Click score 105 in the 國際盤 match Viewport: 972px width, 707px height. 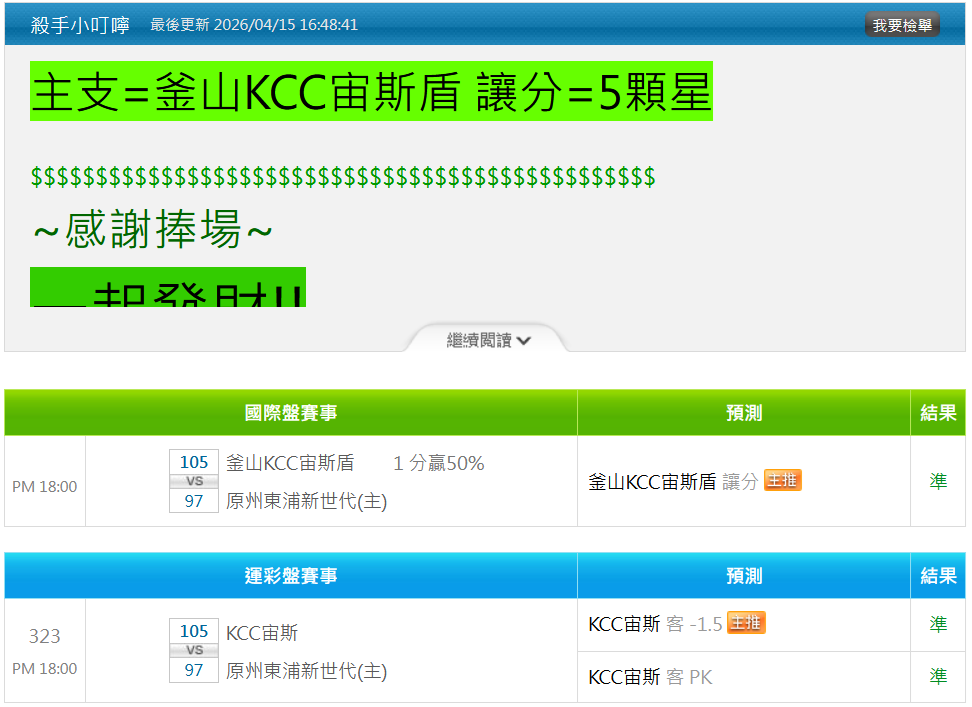(x=194, y=462)
